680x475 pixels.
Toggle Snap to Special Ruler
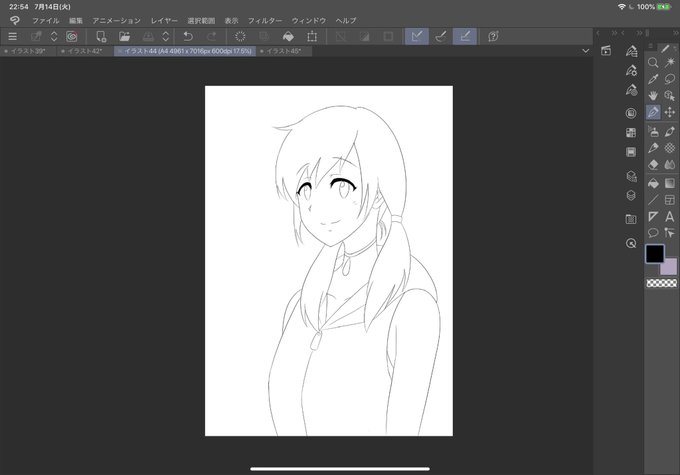tap(441, 36)
